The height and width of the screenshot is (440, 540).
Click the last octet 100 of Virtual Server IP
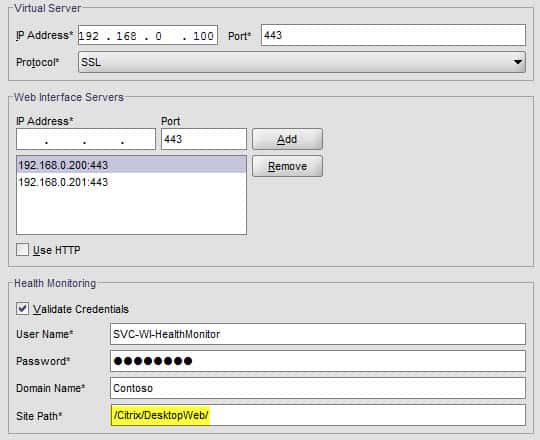[x=203, y=36]
